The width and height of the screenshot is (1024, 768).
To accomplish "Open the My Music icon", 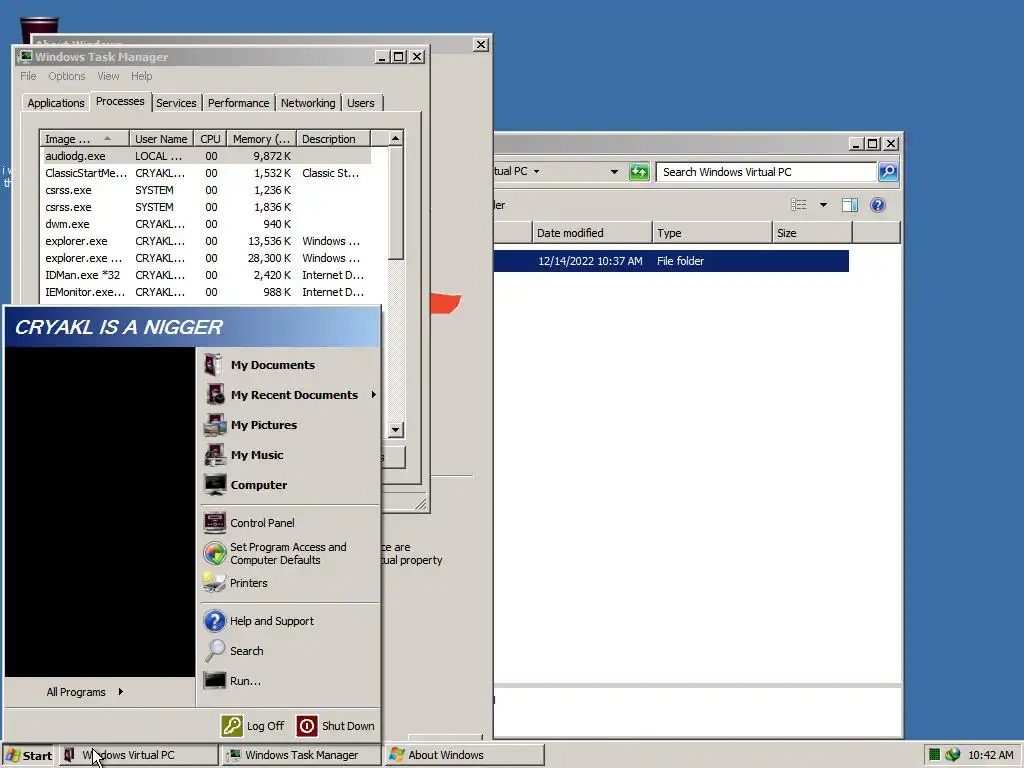I will (x=215, y=455).
